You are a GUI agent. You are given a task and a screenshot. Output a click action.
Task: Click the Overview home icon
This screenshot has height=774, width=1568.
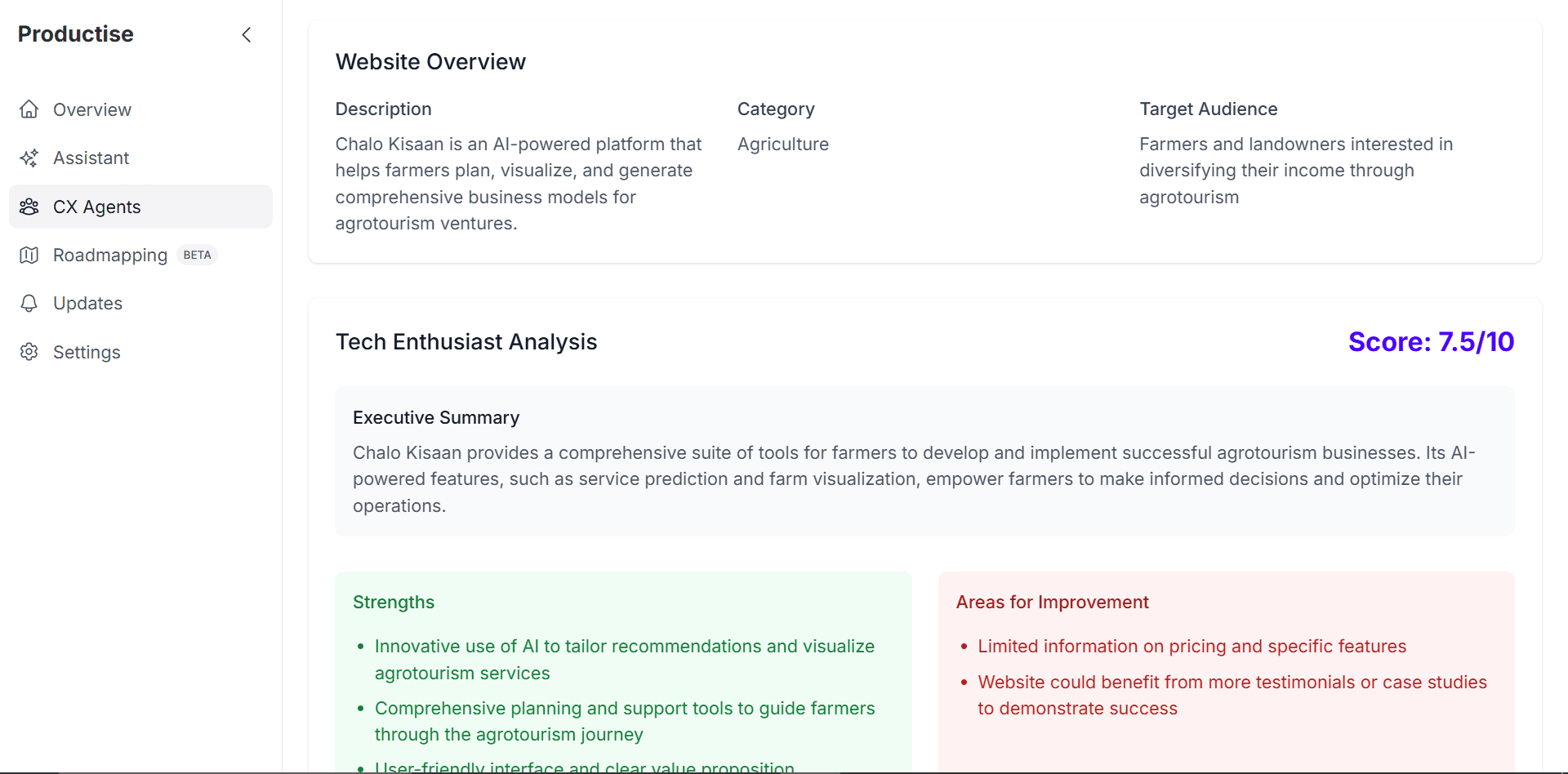tap(29, 109)
